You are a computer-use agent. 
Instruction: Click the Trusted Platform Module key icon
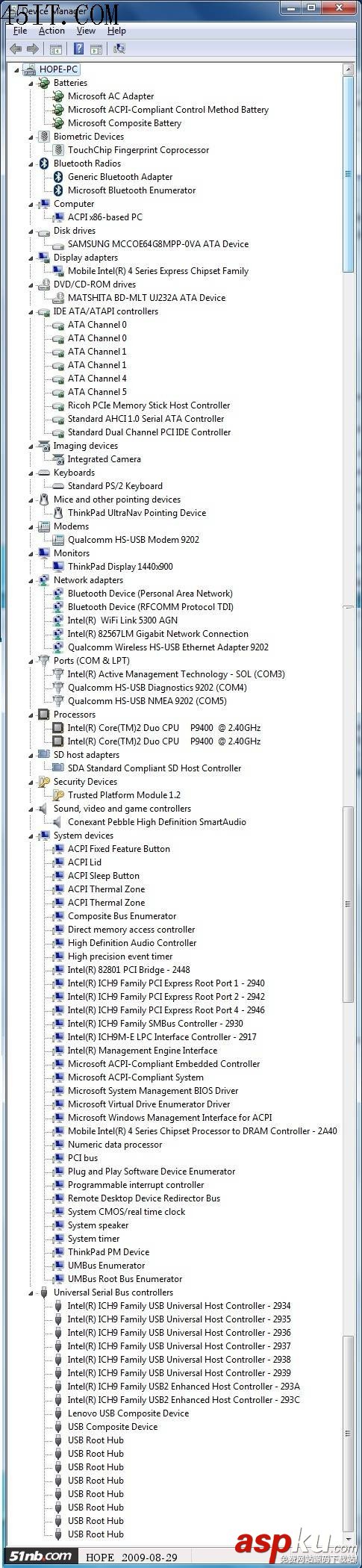tap(58, 795)
